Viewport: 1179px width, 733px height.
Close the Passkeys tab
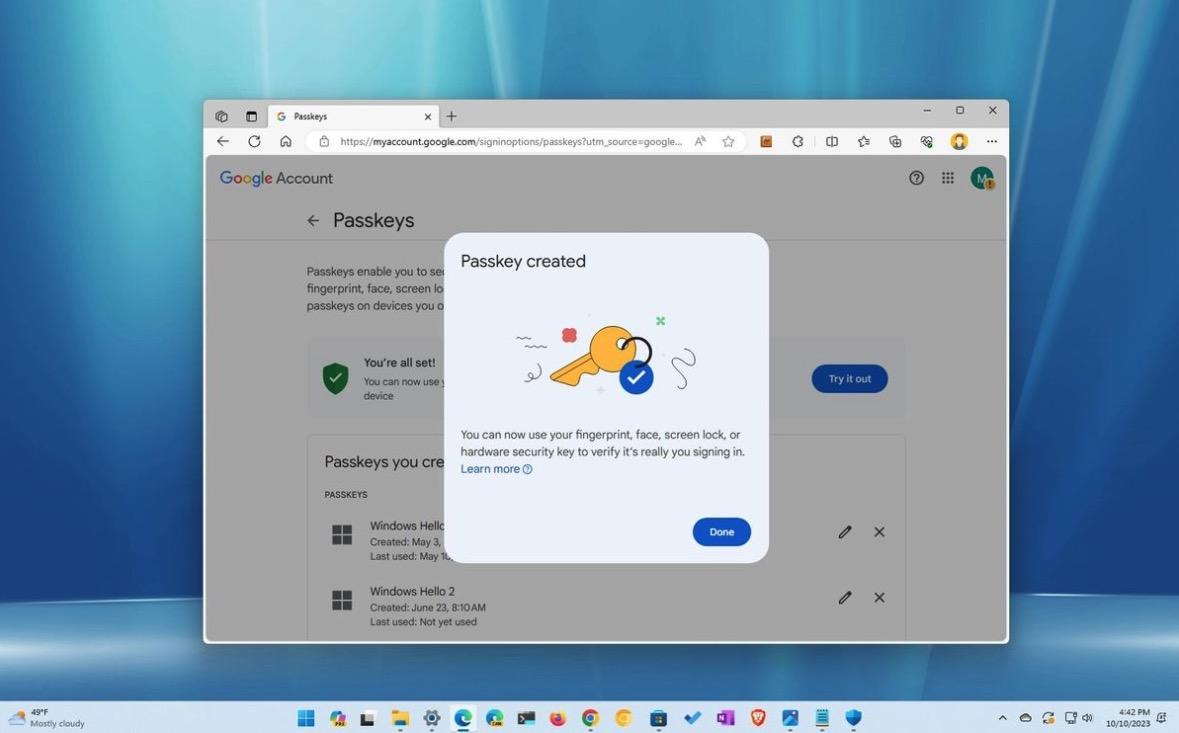point(428,117)
